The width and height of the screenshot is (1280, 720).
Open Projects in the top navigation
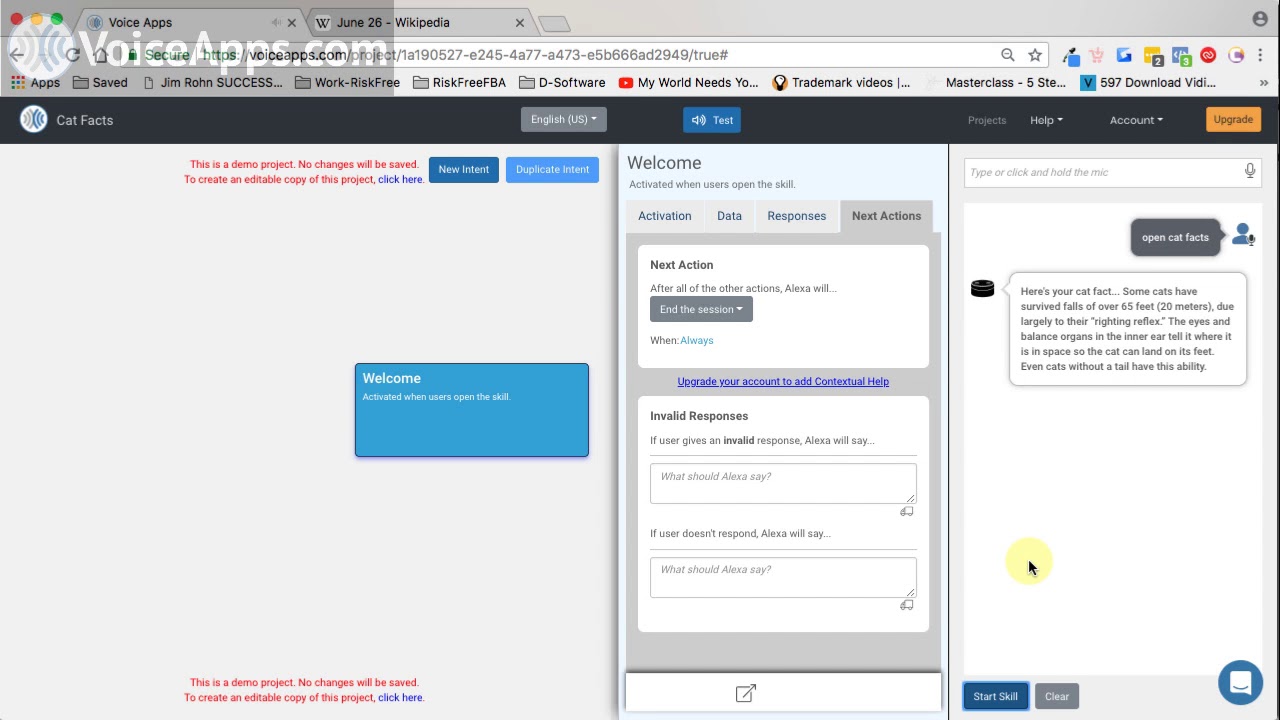point(987,120)
